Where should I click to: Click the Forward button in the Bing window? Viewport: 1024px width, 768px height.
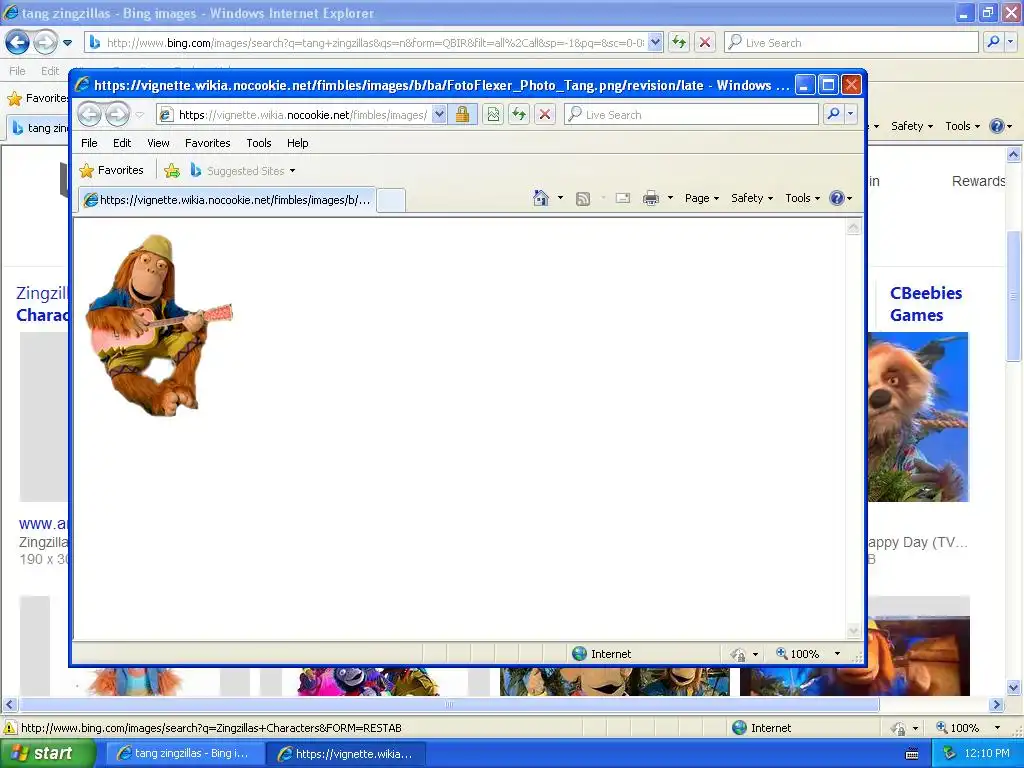click(x=45, y=42)
